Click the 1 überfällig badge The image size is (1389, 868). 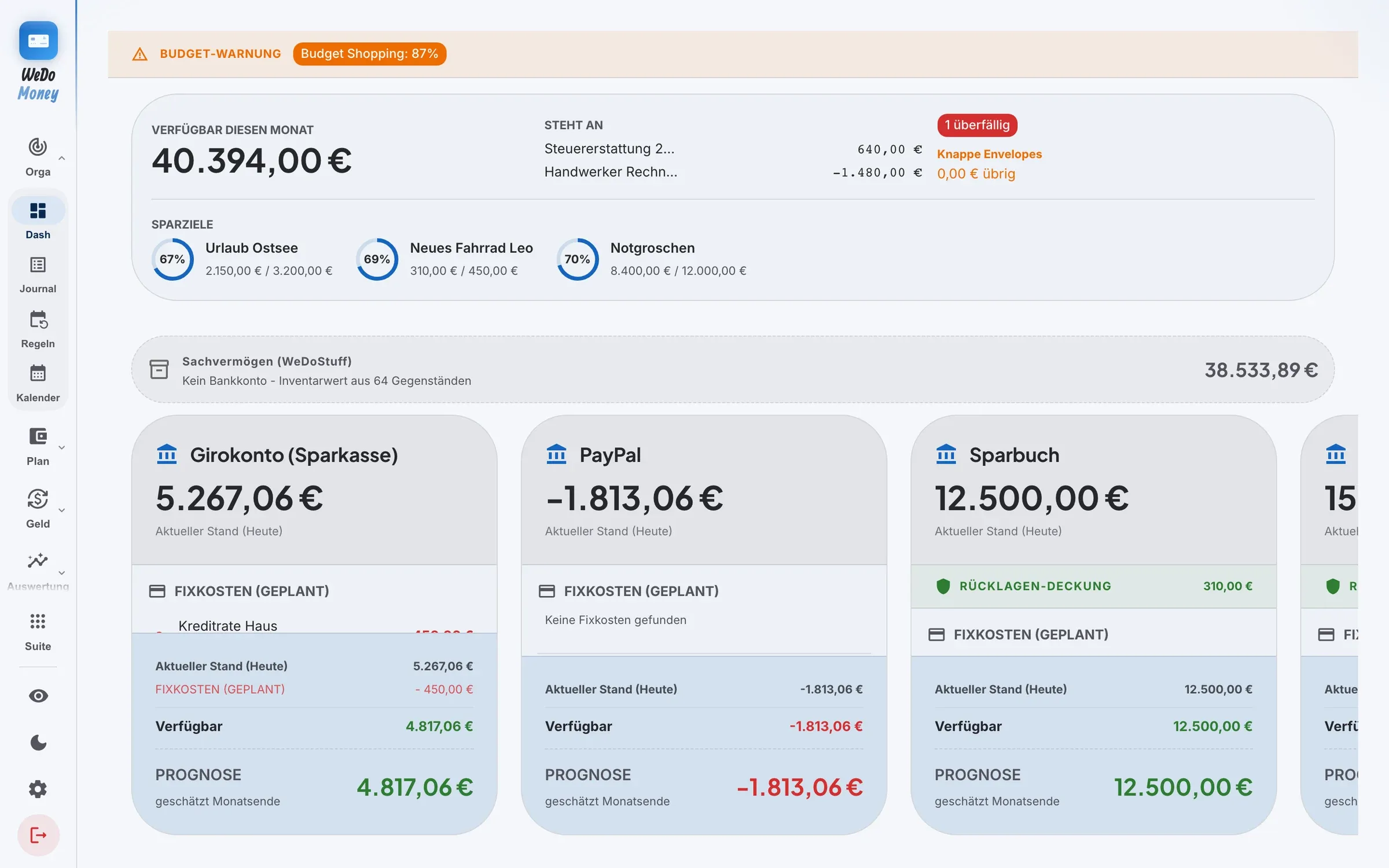coord(977,125)
